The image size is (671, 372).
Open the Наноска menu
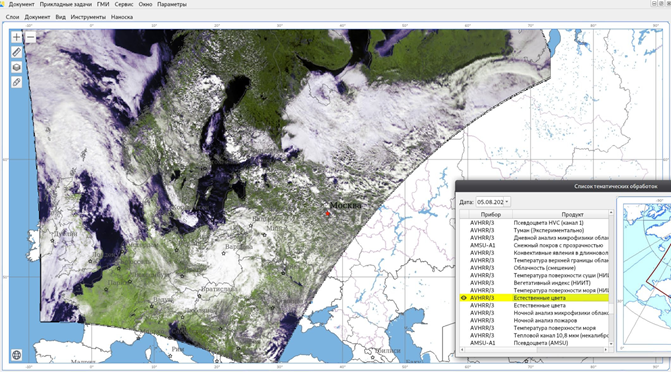122,17
